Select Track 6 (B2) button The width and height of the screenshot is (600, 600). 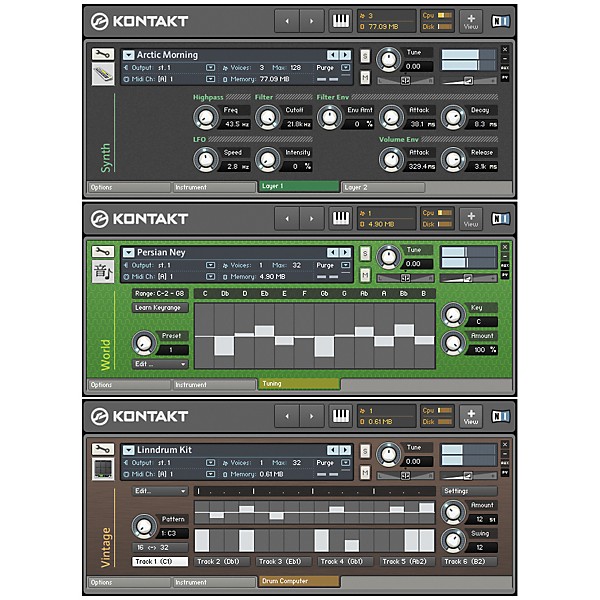point(470,561)
